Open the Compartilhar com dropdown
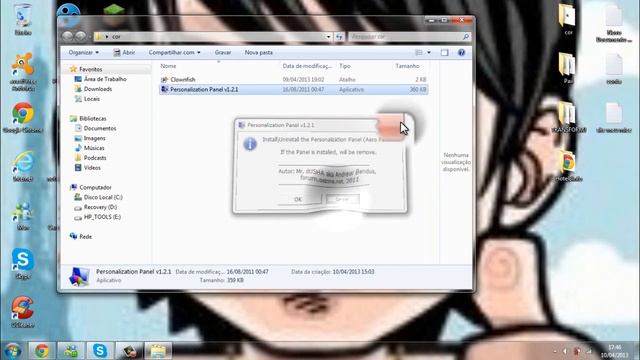Viewport: 640px width, 360px height. coord(174,52)
